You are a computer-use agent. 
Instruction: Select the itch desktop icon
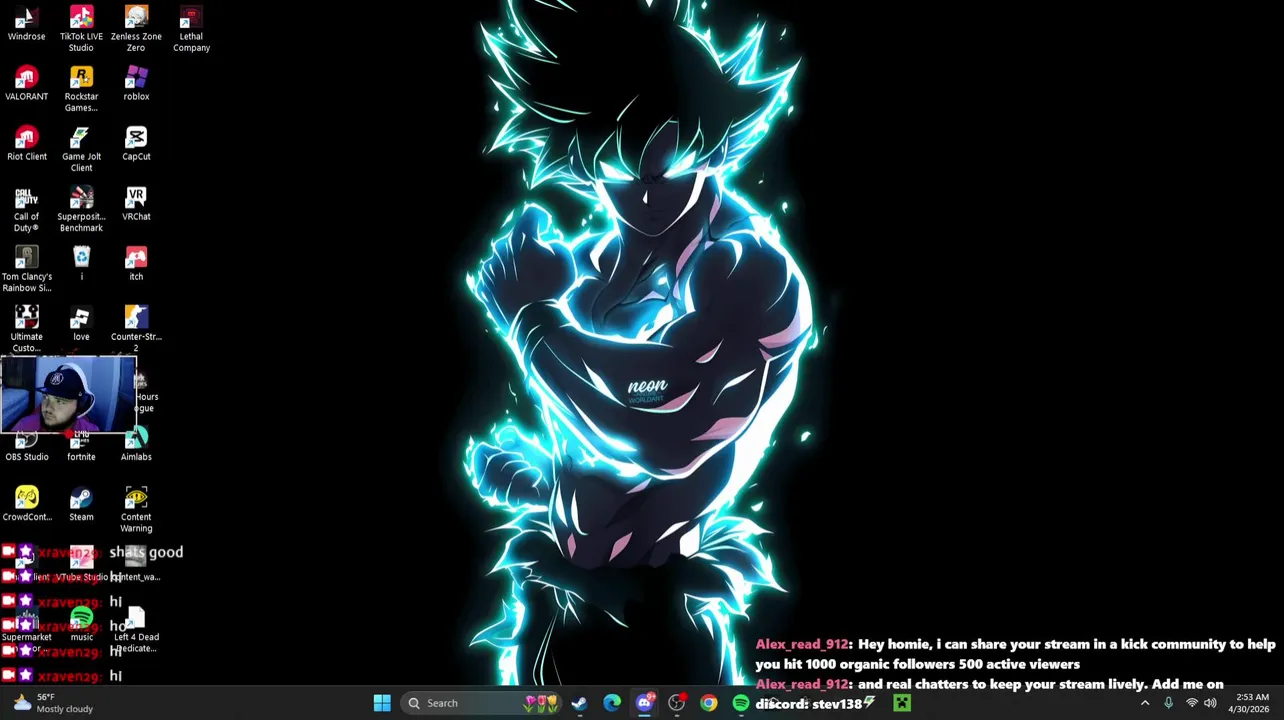(136, 264)
